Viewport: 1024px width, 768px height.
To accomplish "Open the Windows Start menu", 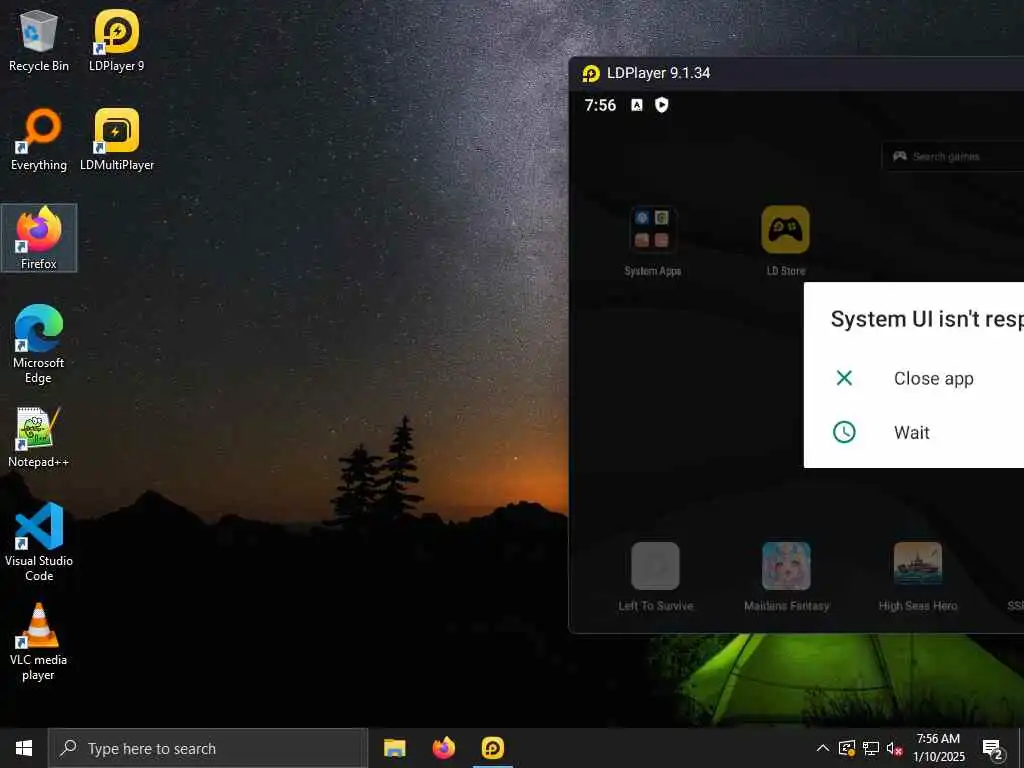I will (24, 748).
